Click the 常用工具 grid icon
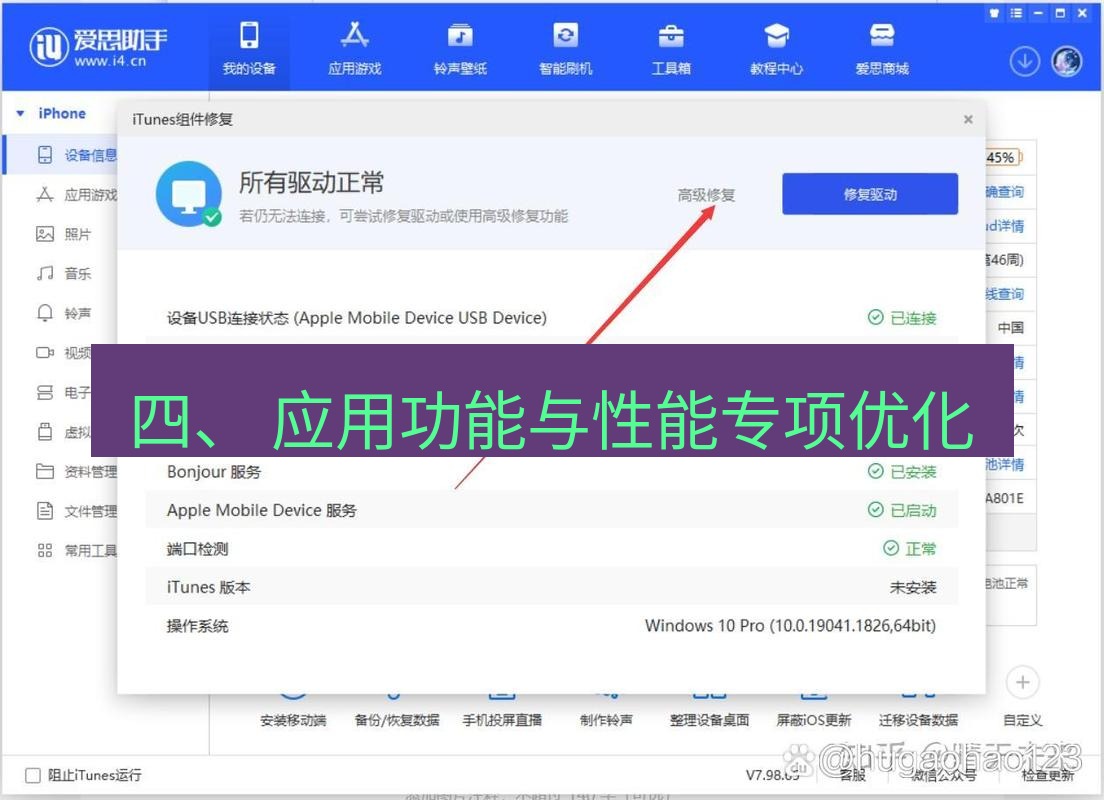The width and height of the screenshot is (1104, 800). coord(44,550)
